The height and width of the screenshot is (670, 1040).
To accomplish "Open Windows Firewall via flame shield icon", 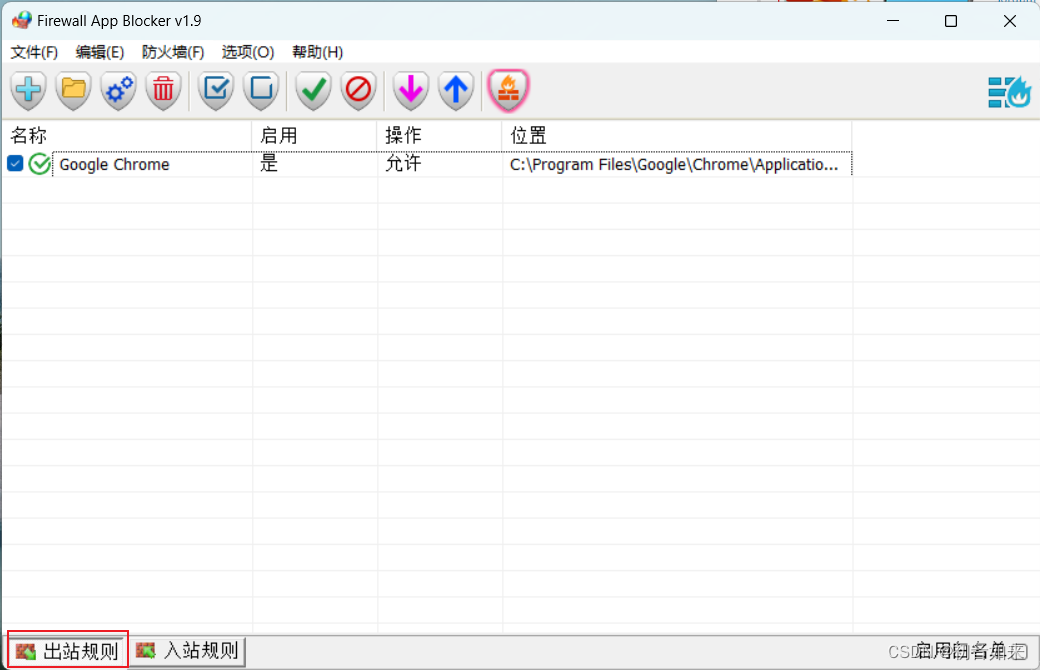I will pyautogui.click(x=508, y=90).
